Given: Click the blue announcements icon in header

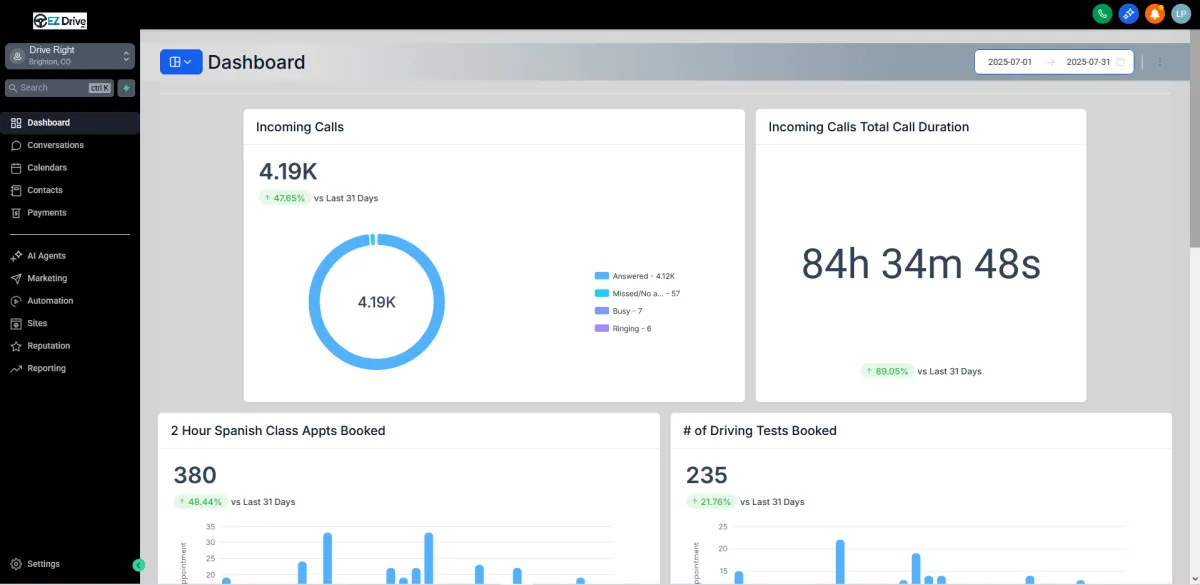Looking at the screenshot, I should tap(1128, 14).
